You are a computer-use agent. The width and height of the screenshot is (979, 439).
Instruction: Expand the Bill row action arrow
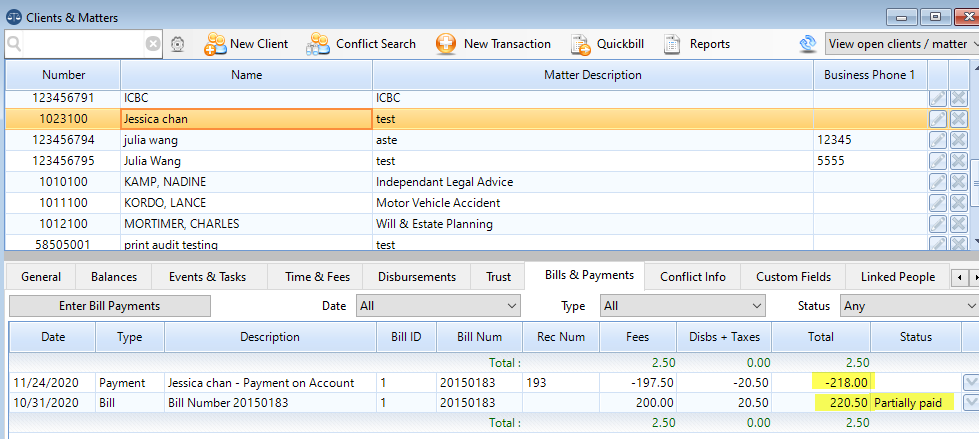tap(970, 403)
